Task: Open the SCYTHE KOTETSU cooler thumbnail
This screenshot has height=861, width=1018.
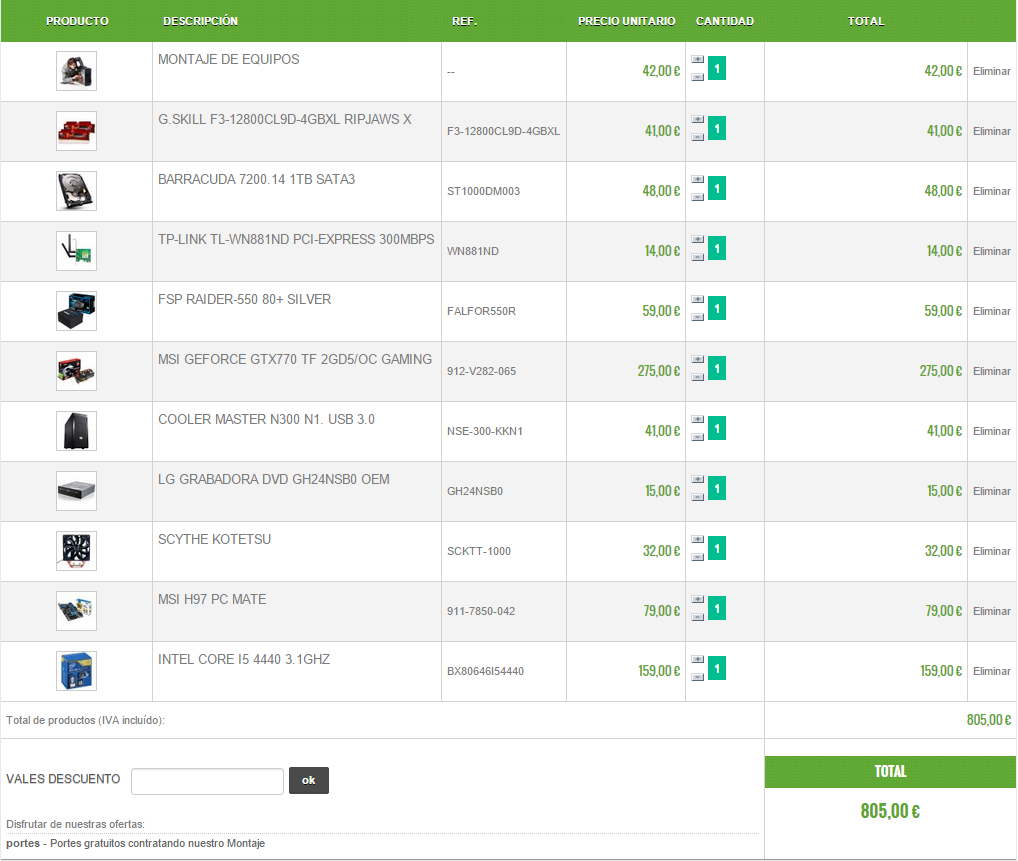Action: pyautogui.click(x=77, y=552)
